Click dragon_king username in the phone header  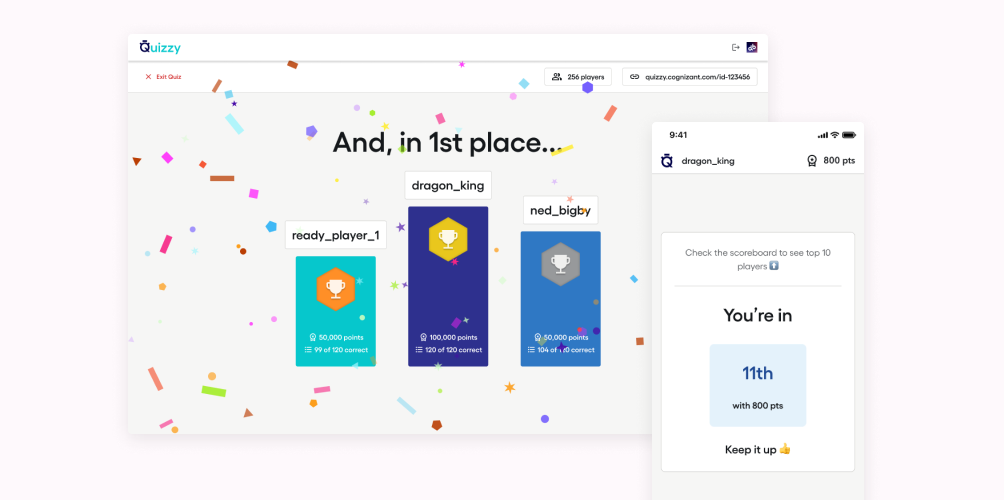(708, 161)
